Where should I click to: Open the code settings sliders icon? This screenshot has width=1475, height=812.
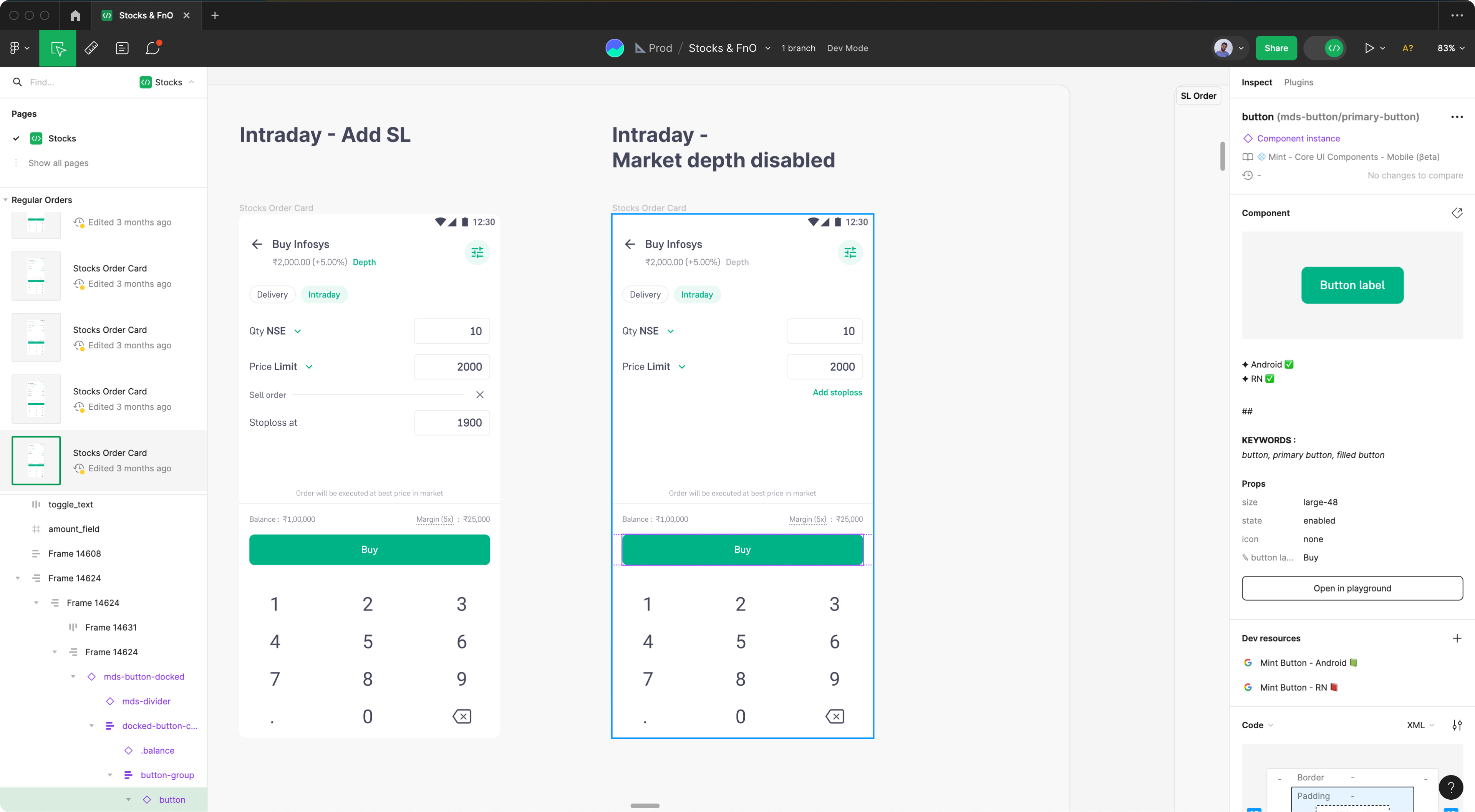tap(1457, 725)
